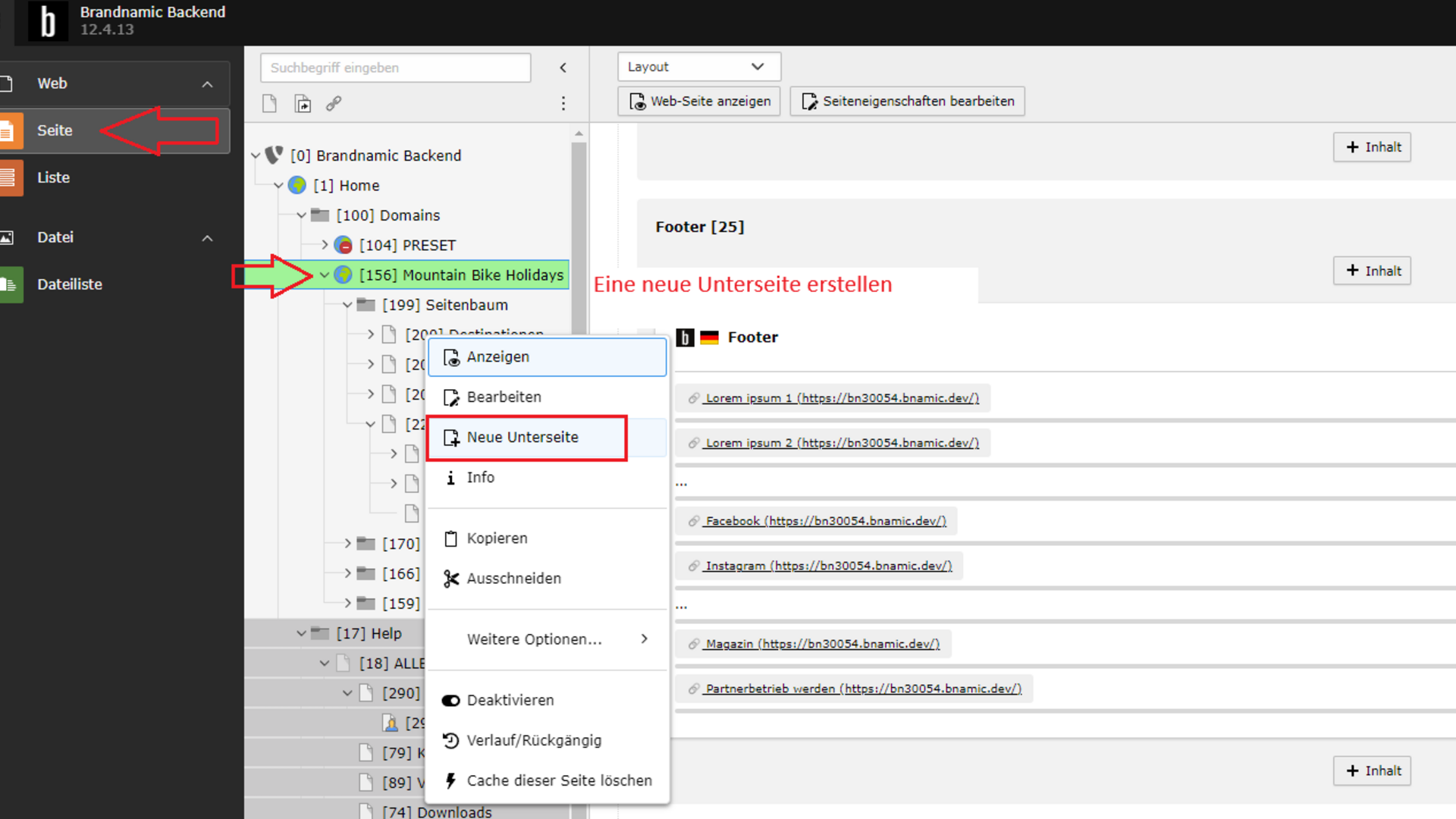The height and width of the screenshot is (819, 1456).
Task: Collapse the Web module group
Action: [207, 84]
